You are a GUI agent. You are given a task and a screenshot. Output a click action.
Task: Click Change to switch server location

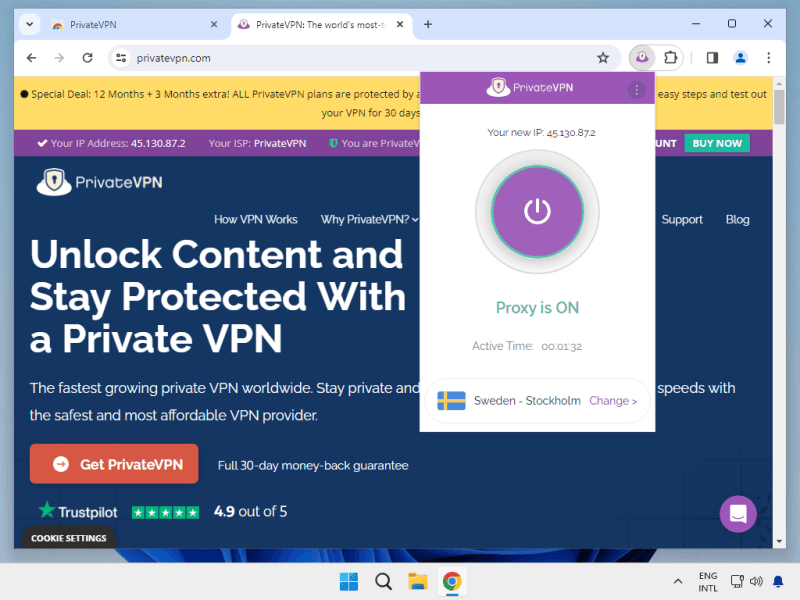[612, 401]
